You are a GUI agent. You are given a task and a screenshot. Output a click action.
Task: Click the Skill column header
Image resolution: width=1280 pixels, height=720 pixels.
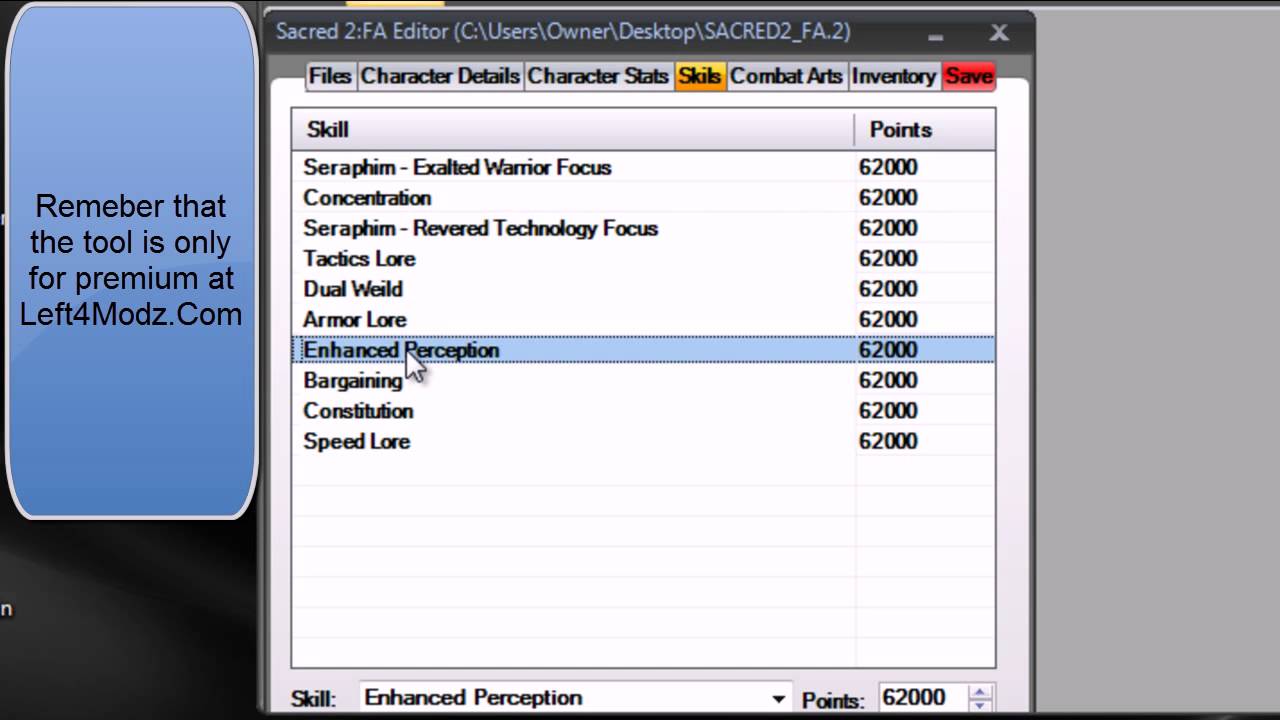[573, 130]
